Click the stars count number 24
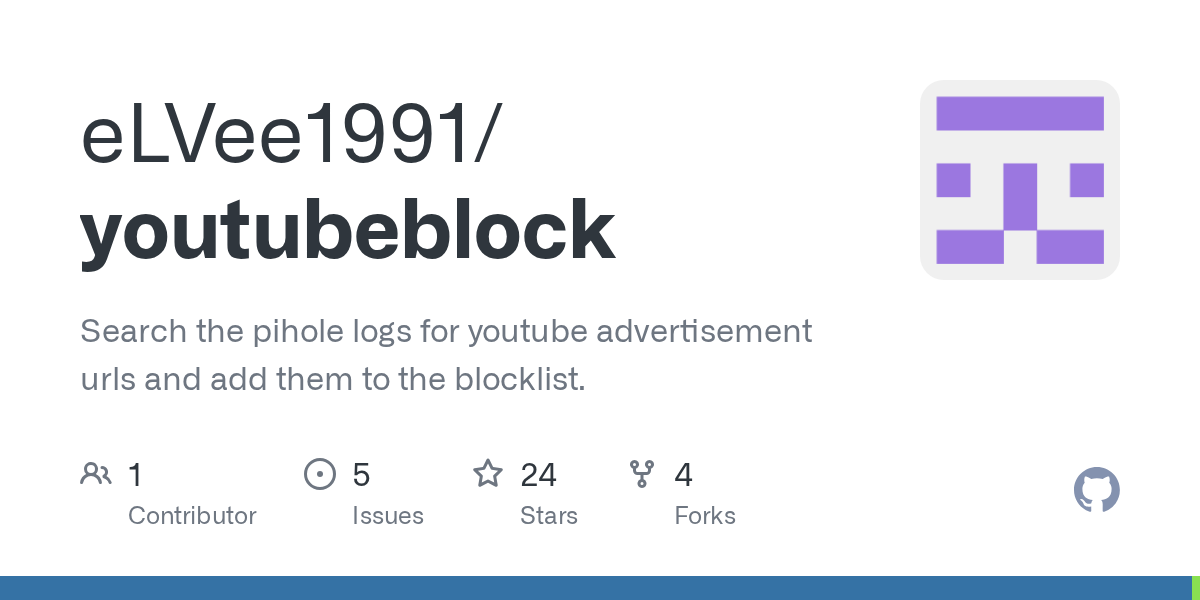Screen dimensions: 1200x600 pos(538,474)
